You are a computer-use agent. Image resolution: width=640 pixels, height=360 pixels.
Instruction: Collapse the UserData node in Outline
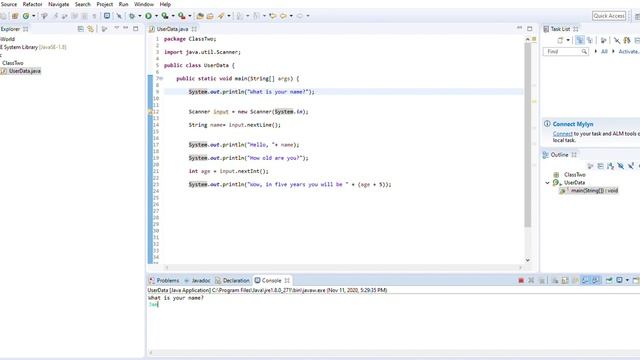tap(547, 183)
